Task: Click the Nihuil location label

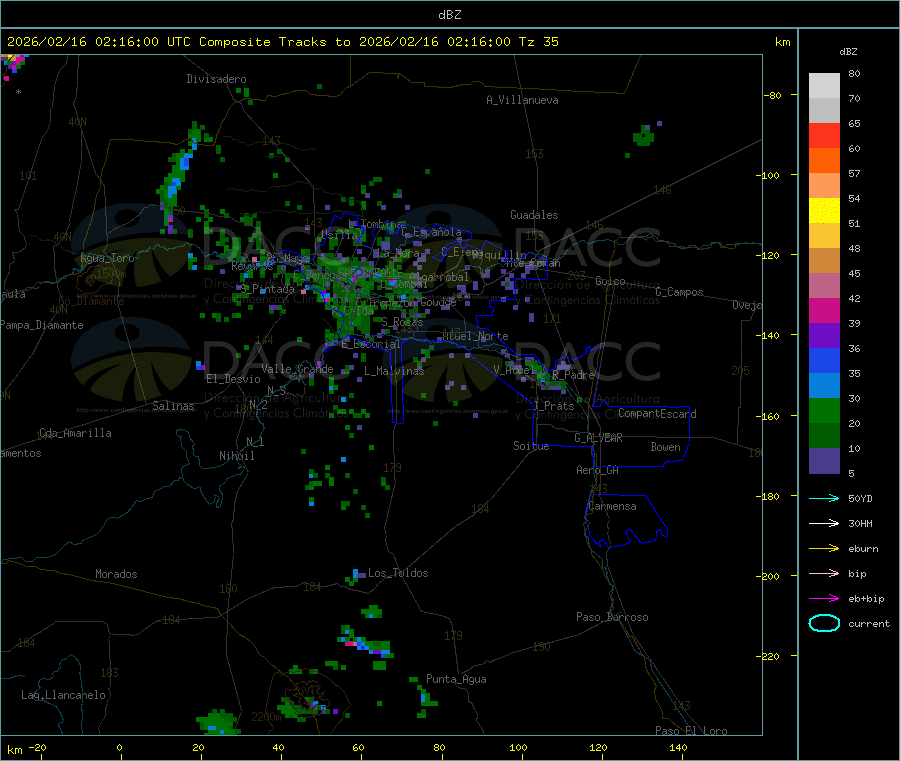Action: 237,456
